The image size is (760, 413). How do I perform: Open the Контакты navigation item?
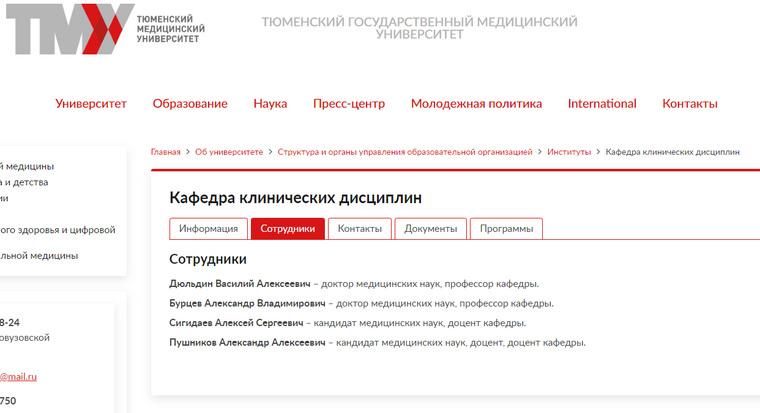pyautogui.click(x=690, y=103)
